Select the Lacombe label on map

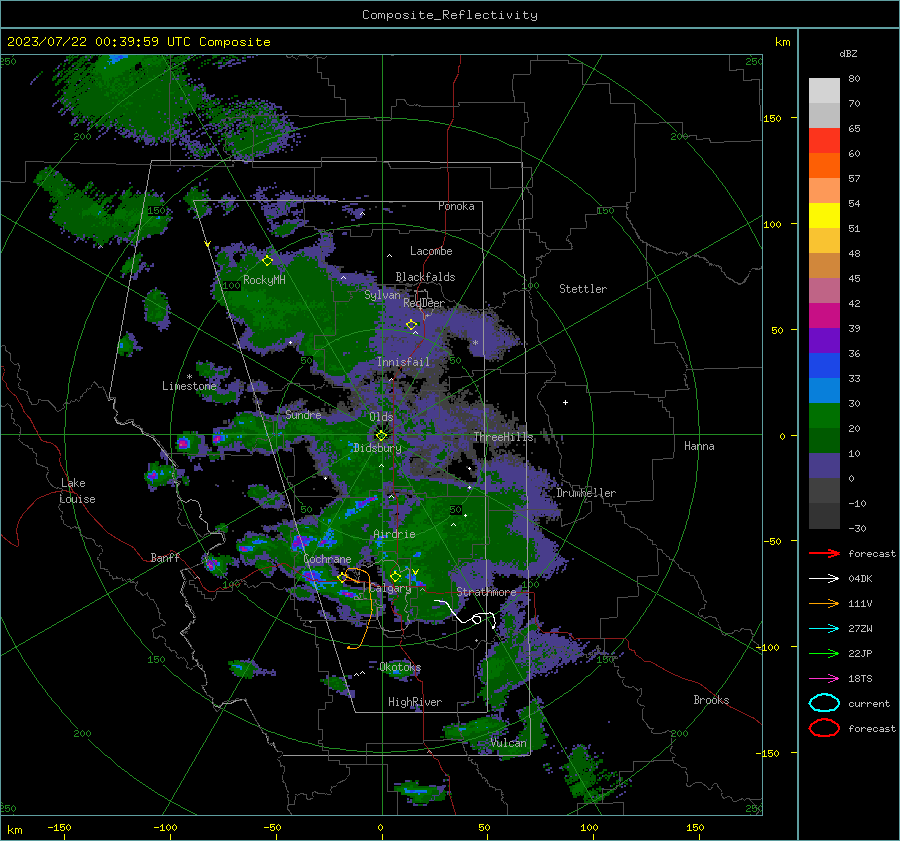coord(431,251)
